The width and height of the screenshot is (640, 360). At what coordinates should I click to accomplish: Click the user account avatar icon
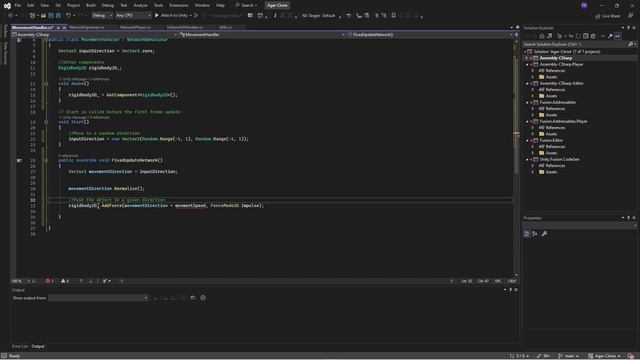584,6
